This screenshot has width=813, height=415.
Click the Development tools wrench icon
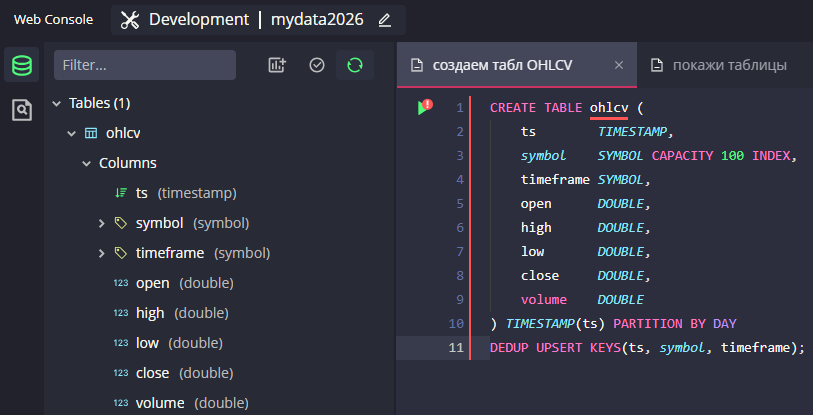click(130, 20)
